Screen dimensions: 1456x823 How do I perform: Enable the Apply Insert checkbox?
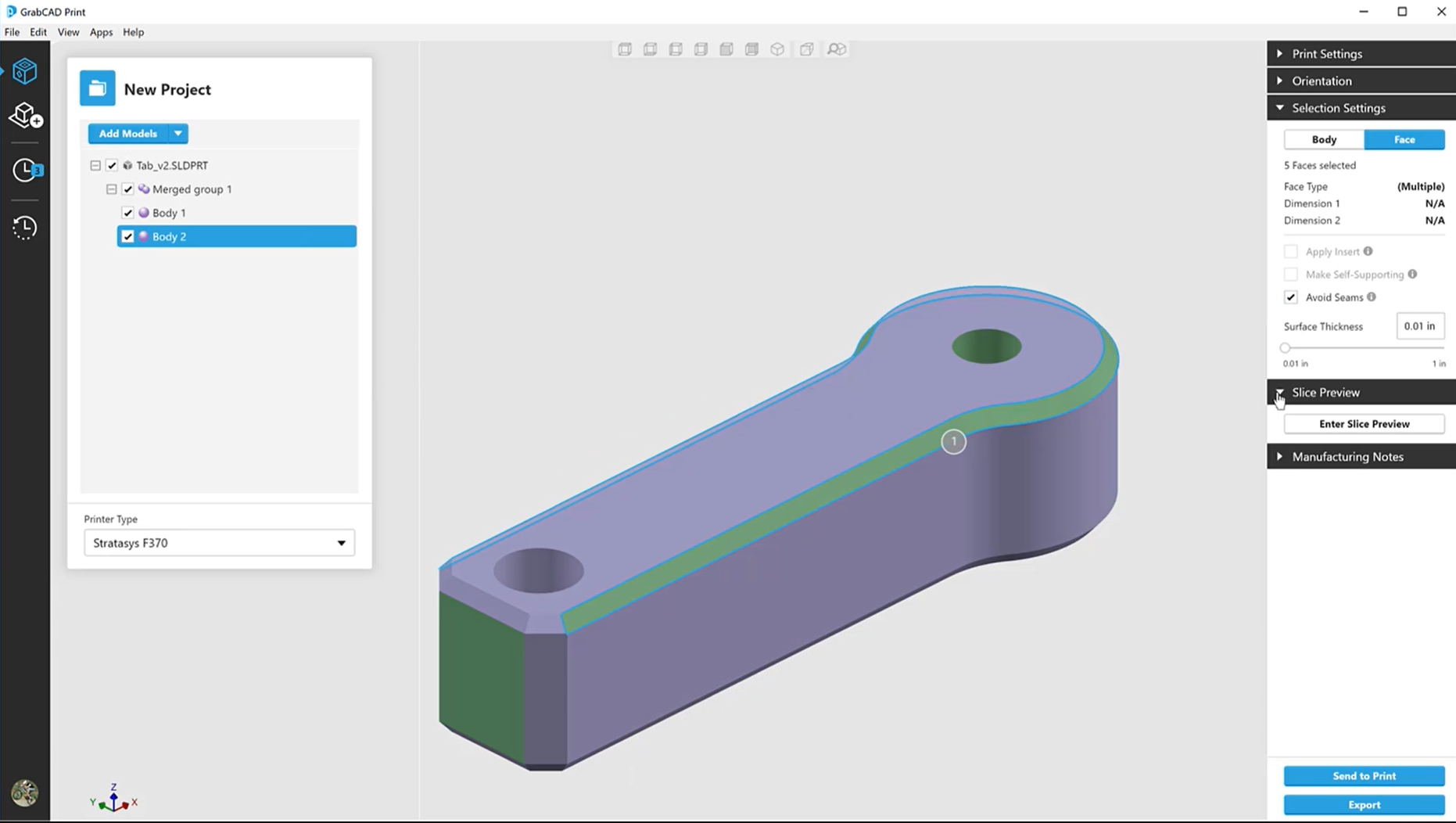[x=1290, y=251]
